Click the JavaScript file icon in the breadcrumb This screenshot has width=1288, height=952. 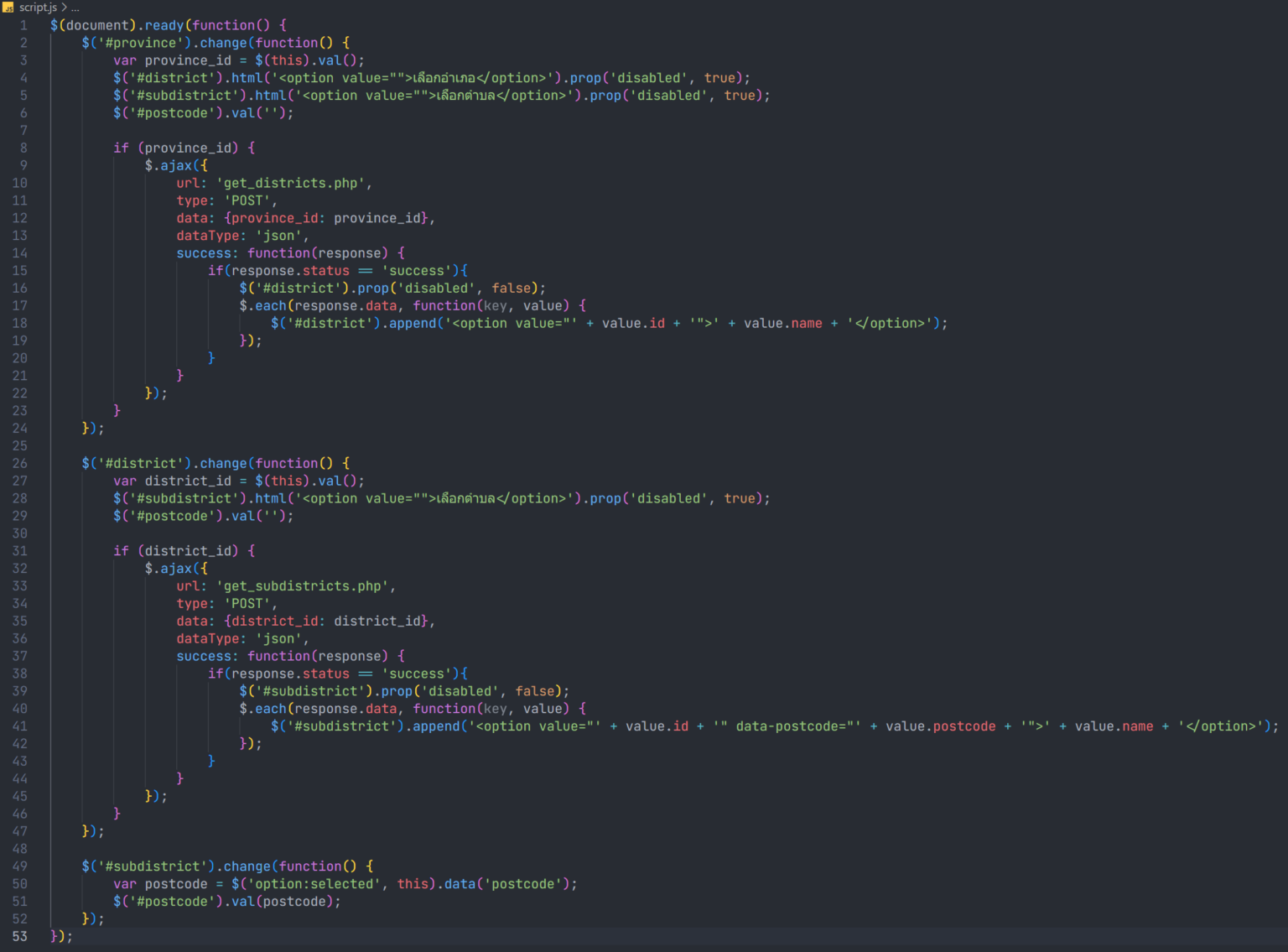[10, 7]
